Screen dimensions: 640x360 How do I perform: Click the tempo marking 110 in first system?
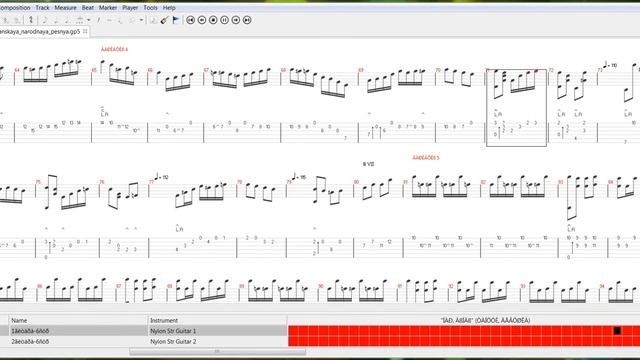point(610,65)
